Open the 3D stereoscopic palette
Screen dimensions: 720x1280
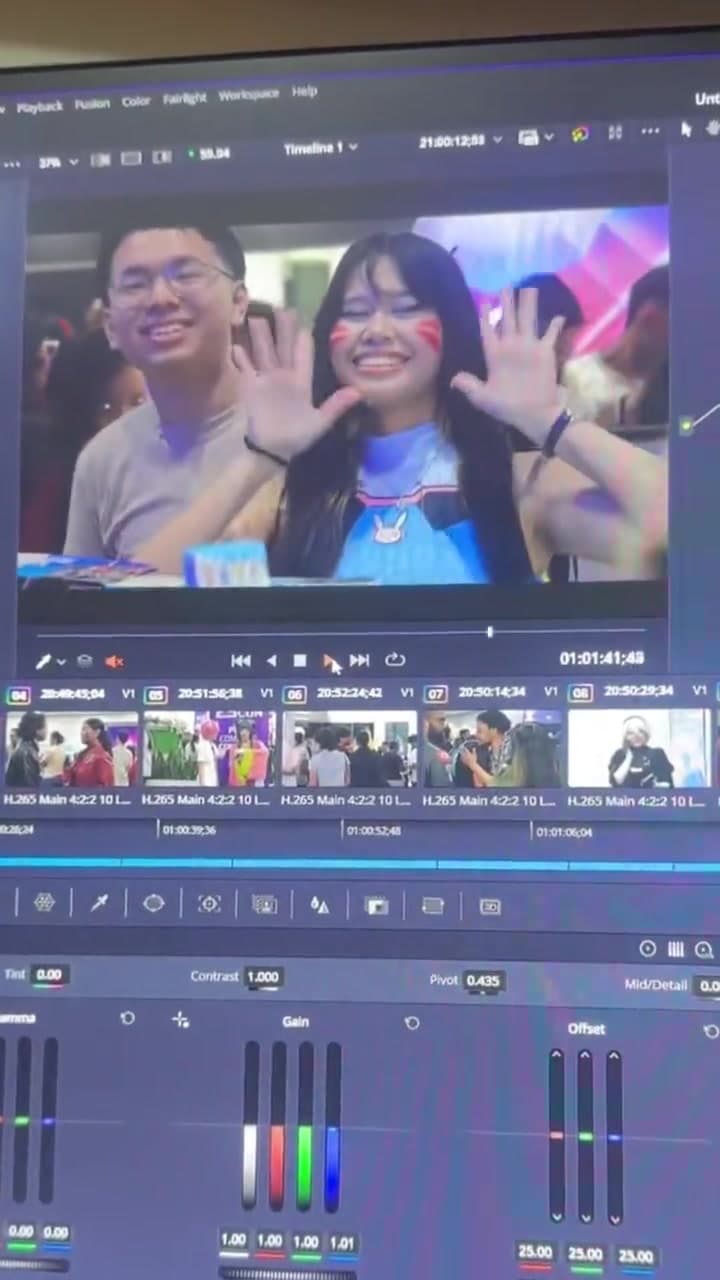coord(490,906)
